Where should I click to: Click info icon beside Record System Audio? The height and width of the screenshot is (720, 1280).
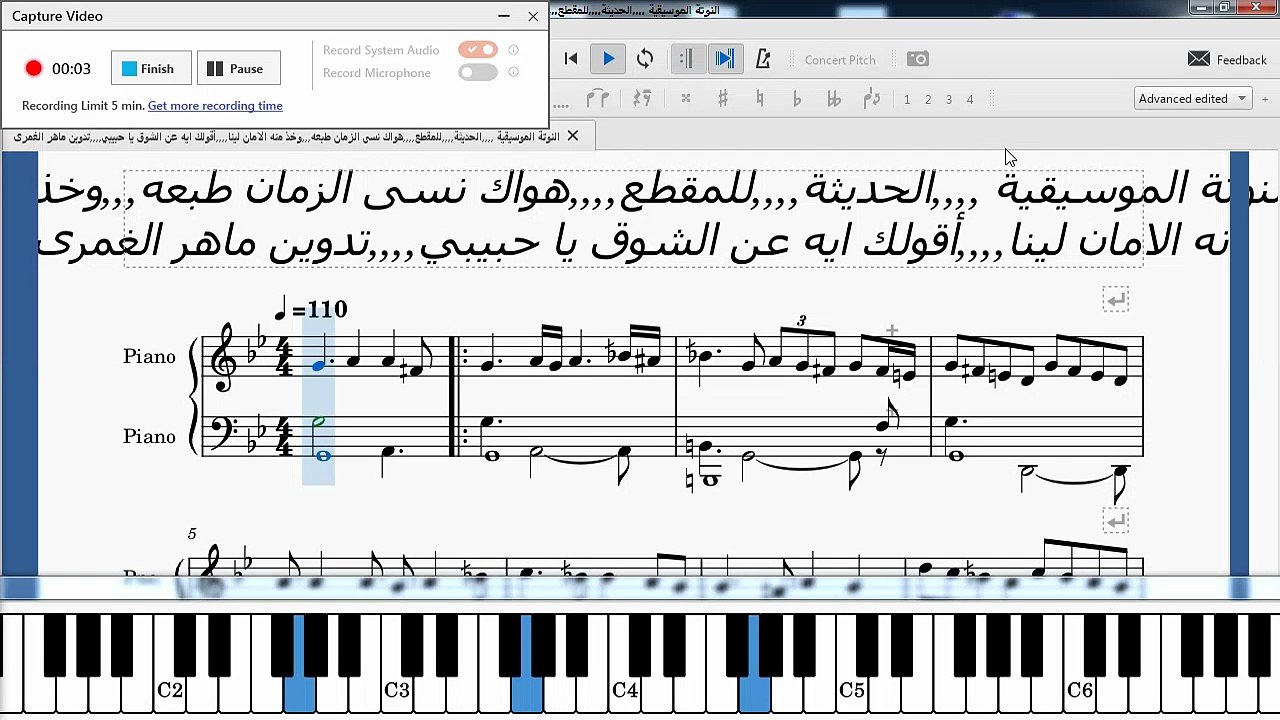[513, 50]
